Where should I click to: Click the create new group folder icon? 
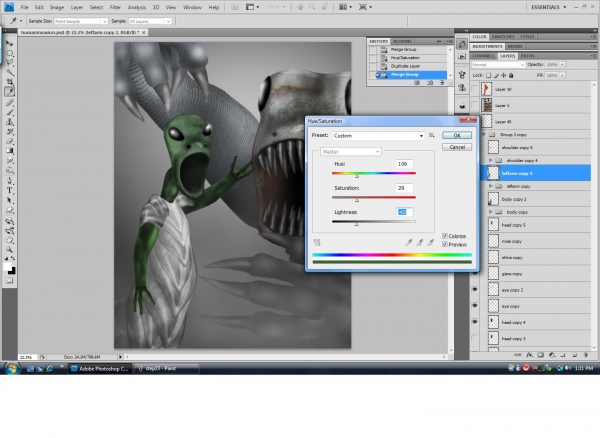tap(563, 355)
